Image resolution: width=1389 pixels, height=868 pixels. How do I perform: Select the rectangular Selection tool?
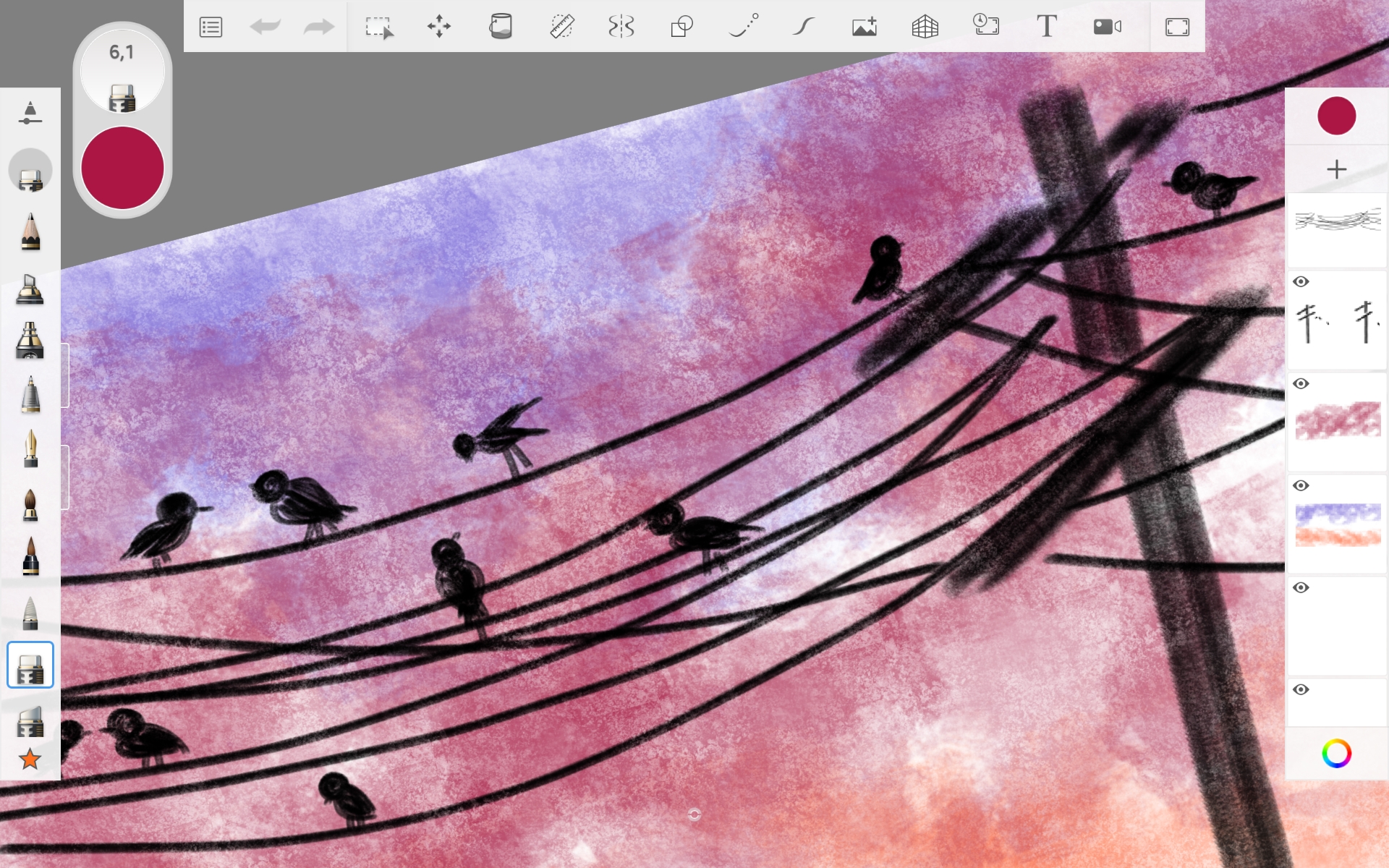pos(378,27)
